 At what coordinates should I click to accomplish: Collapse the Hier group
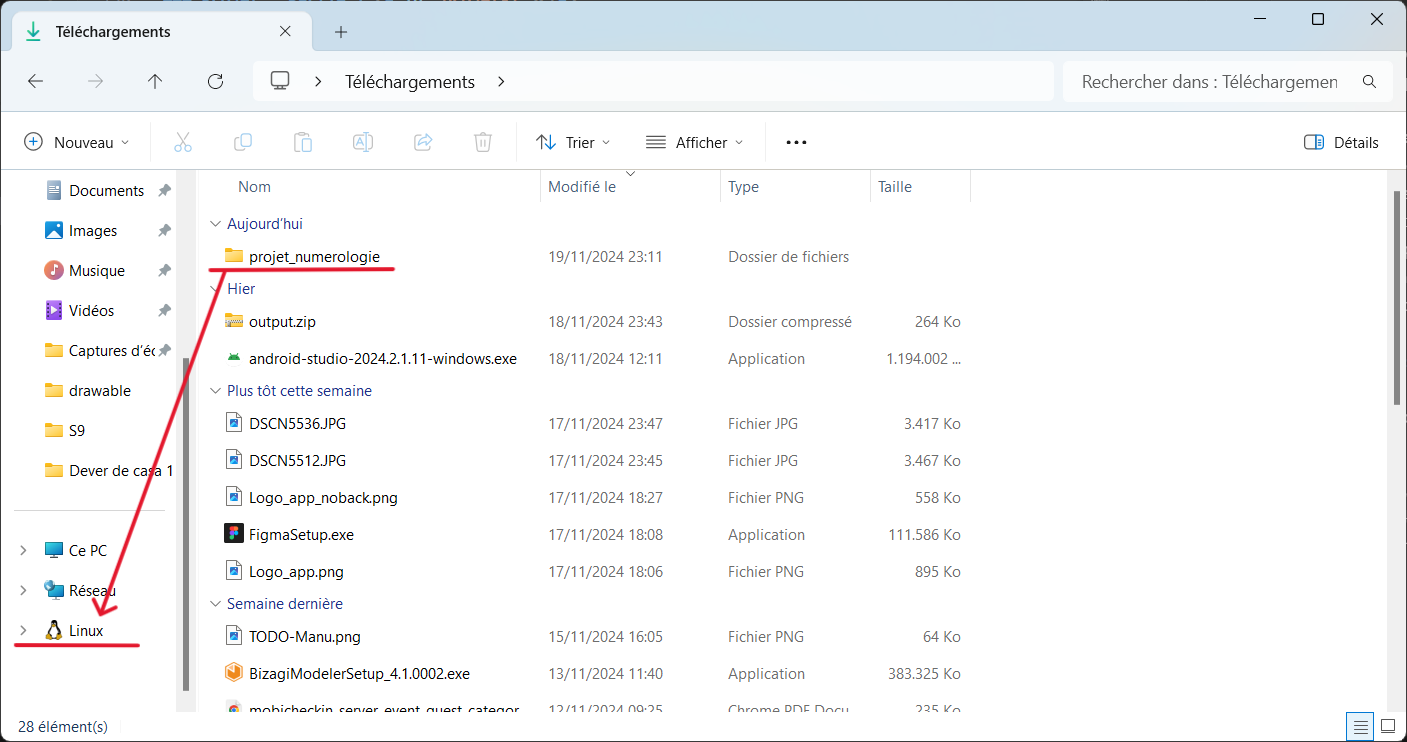click(214, 289)
